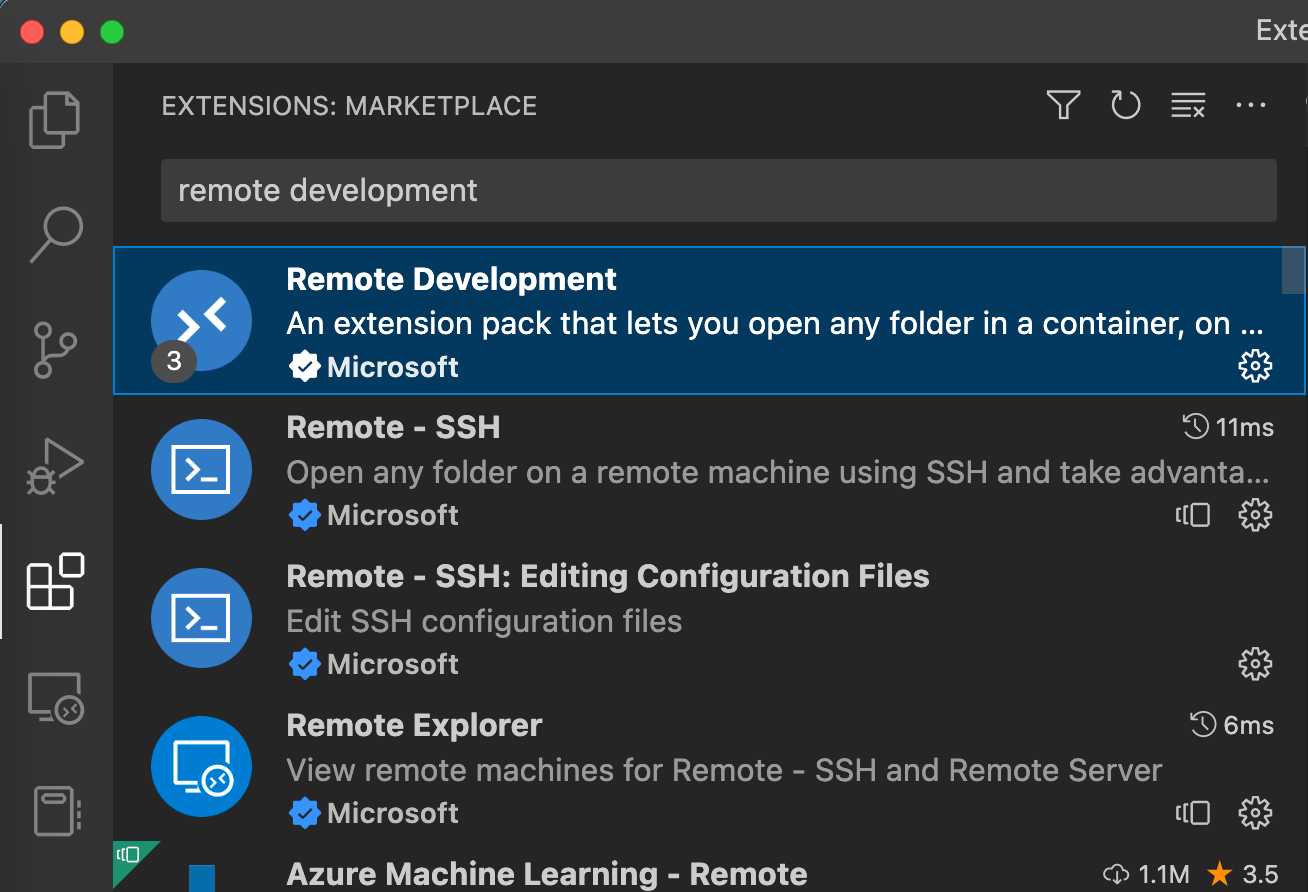Image resolution: width=1308 pixels, height=892 pixels.
Task: Click the macOS green zoom window button
Action: pyautogui.click(x=111, y=32)
